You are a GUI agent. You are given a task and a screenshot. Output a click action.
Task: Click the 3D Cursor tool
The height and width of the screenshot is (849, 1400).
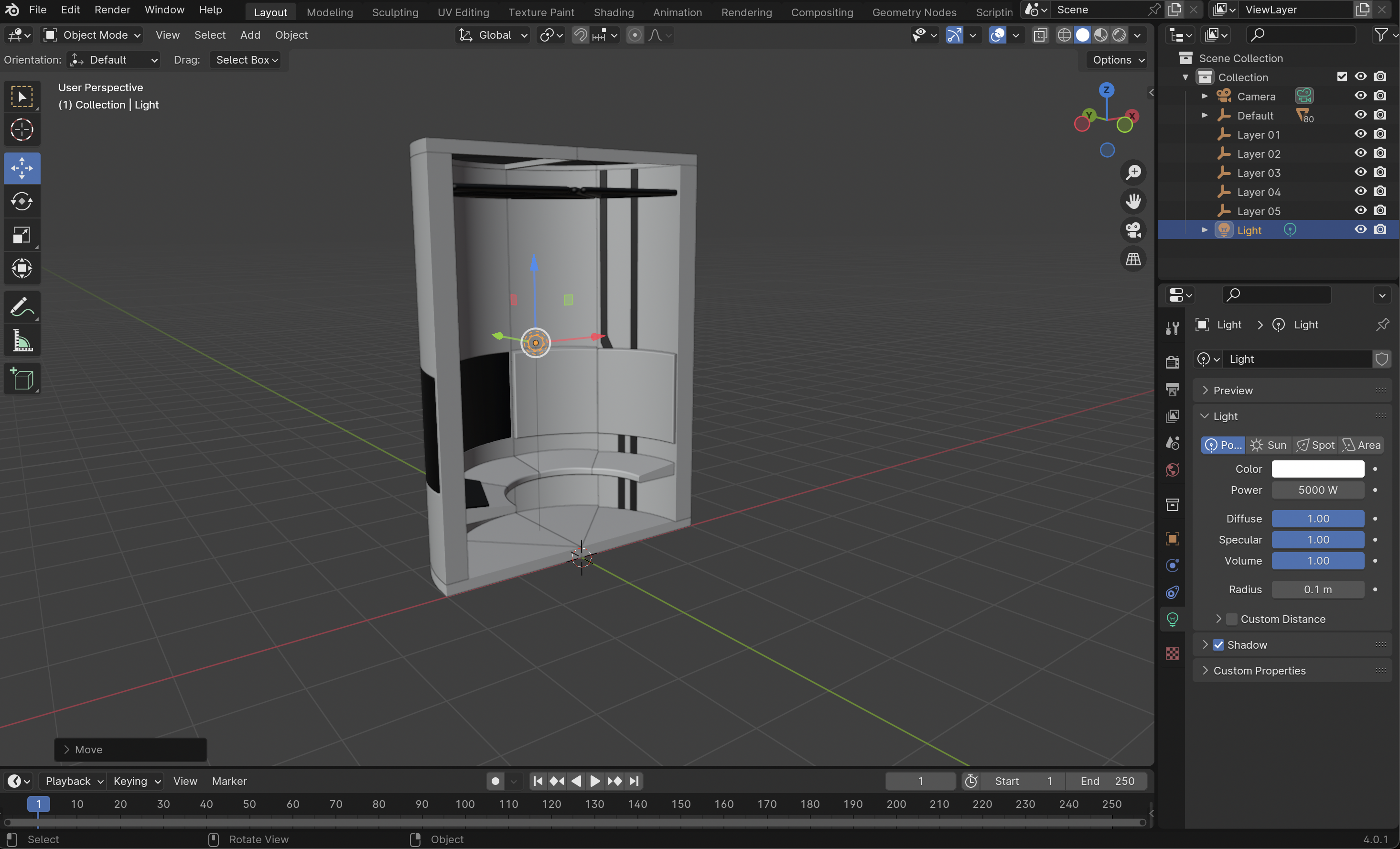(x=22, y=130)
